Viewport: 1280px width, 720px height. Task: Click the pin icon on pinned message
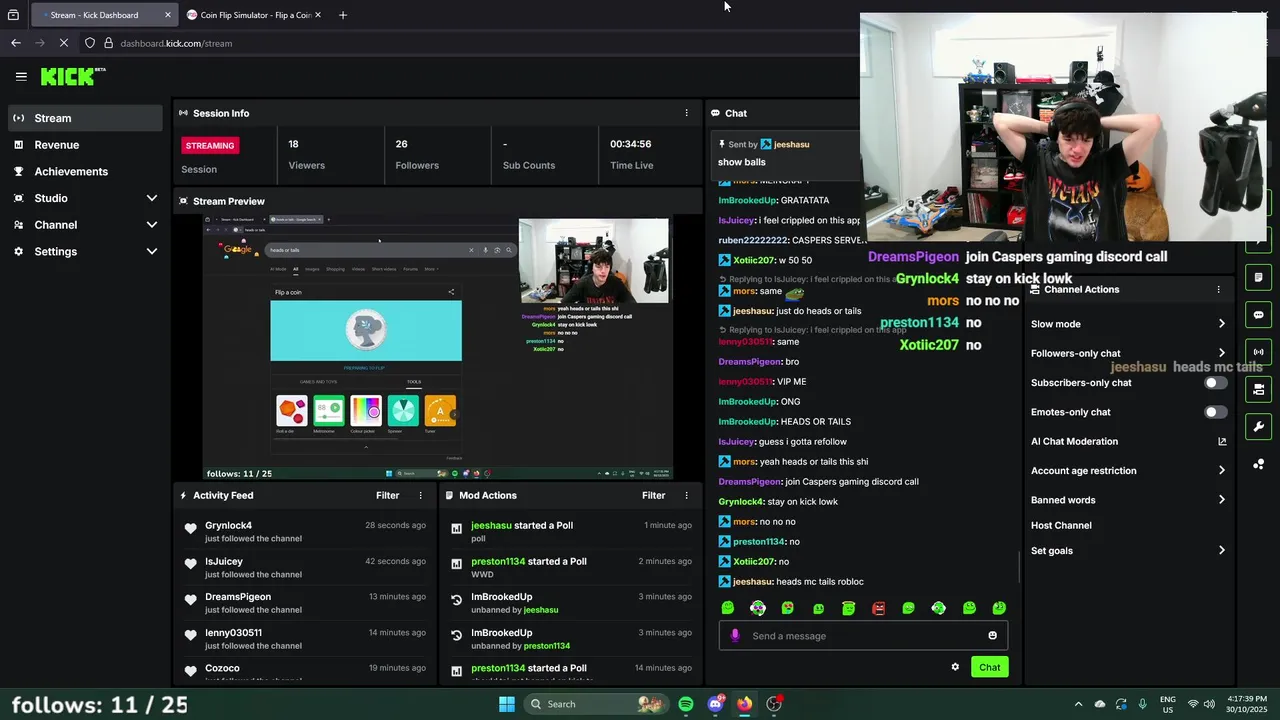tap(722, 144)
